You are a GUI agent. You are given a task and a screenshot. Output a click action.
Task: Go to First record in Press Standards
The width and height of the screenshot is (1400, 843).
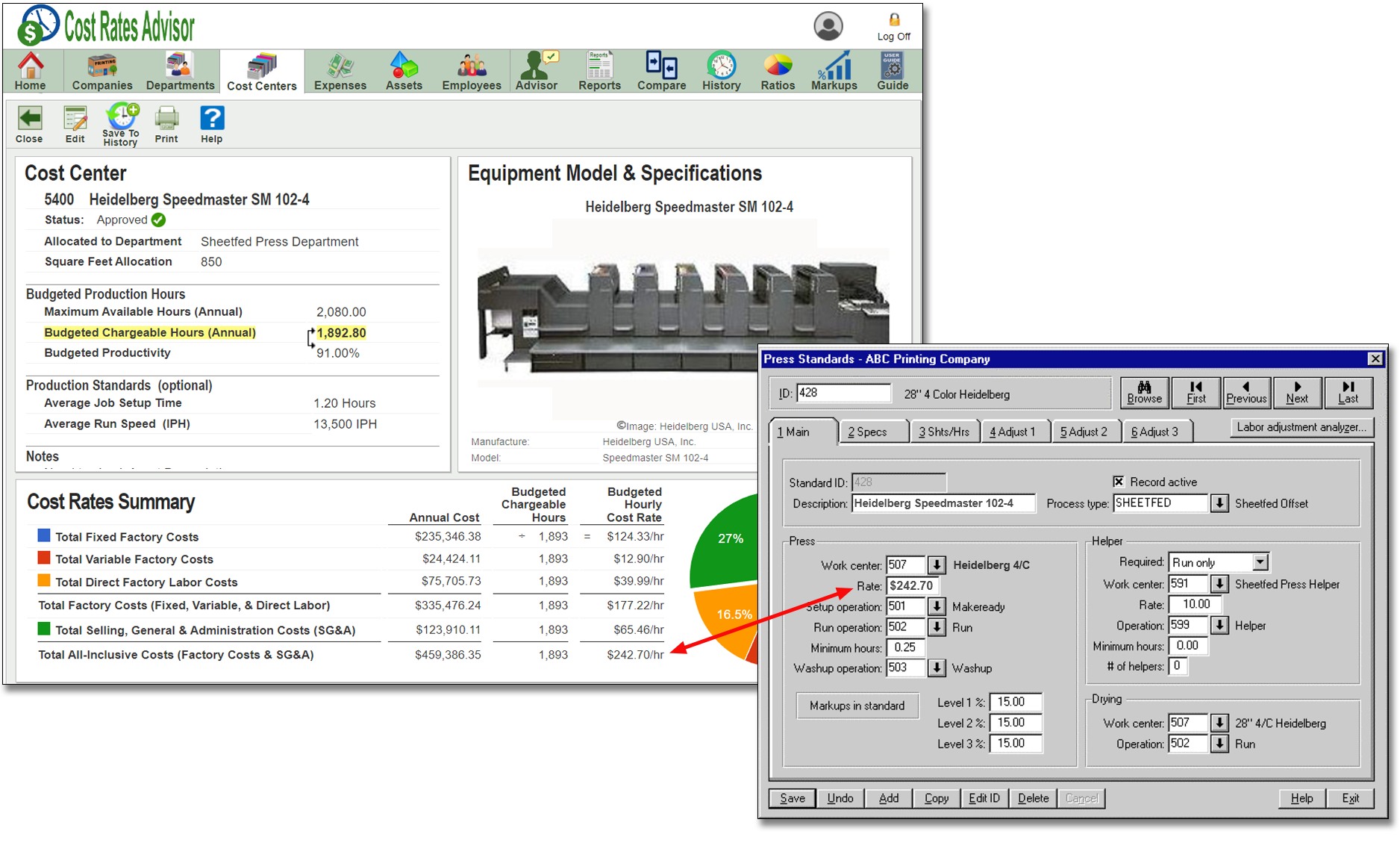click(1196, 392)
